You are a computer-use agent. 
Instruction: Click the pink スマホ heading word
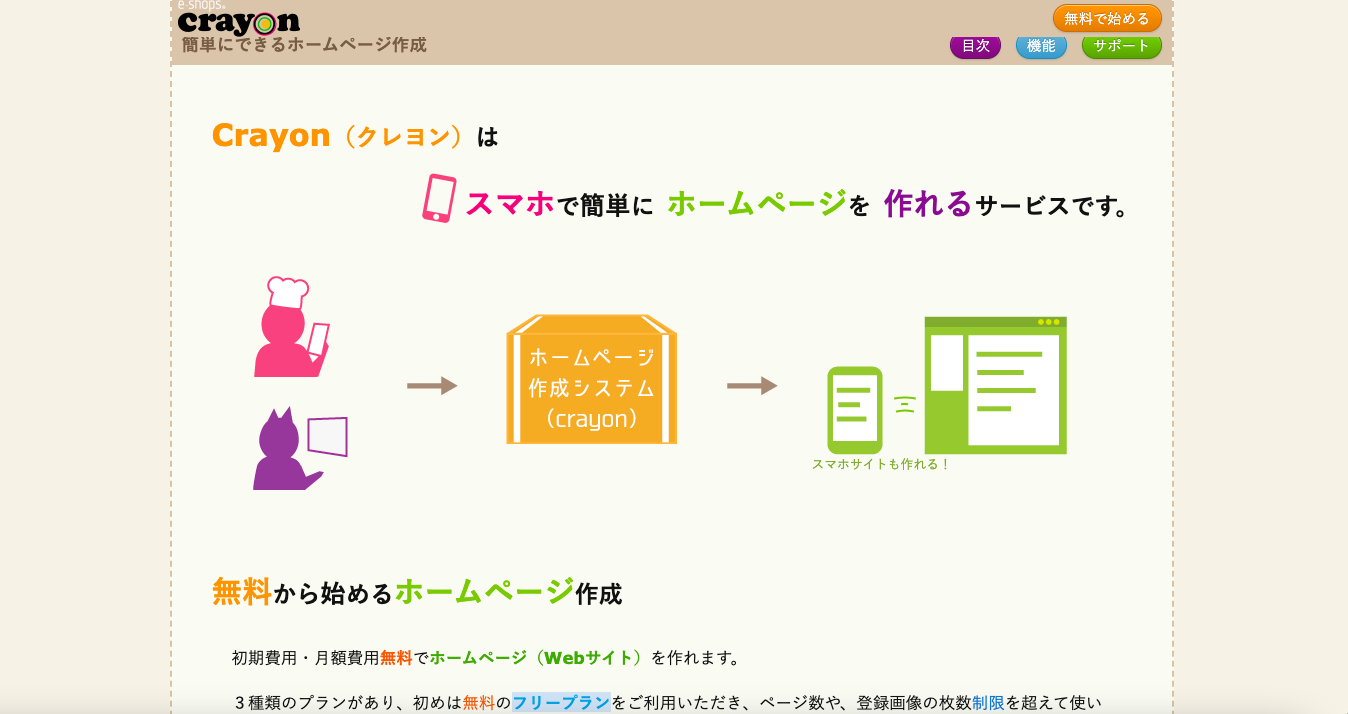(510, 204)
